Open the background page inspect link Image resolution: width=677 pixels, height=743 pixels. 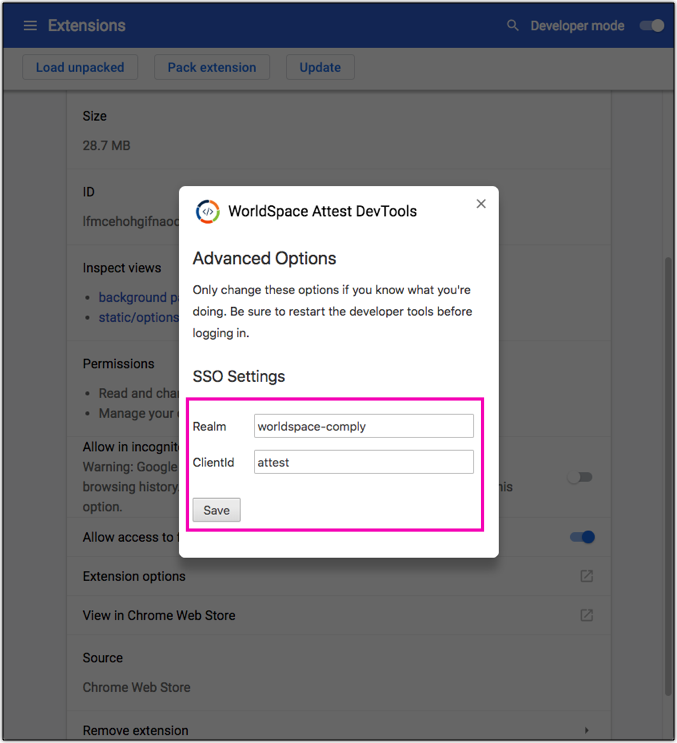139,297
